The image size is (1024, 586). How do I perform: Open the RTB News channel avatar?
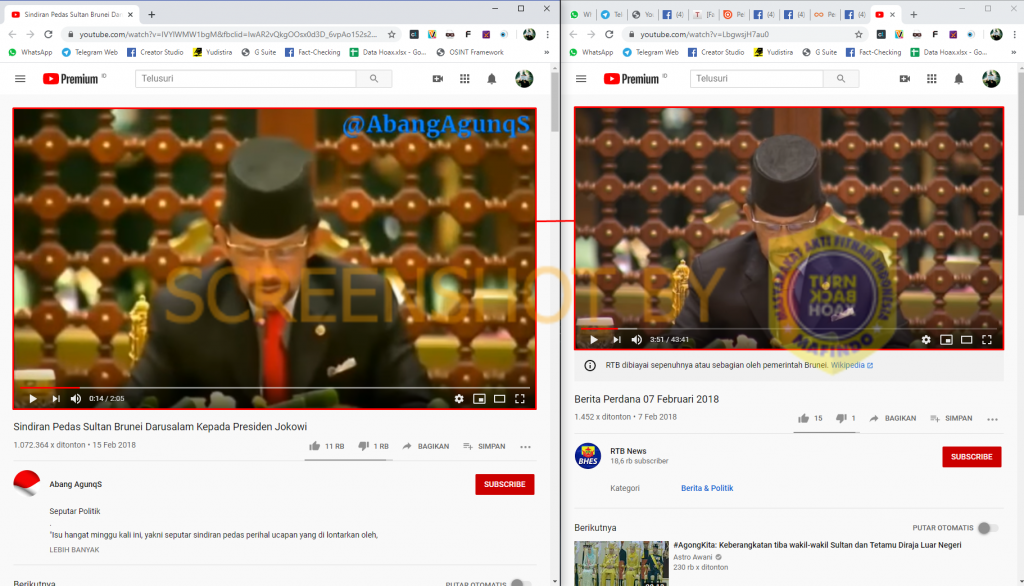pyautogui.click(x=588, y=456)
